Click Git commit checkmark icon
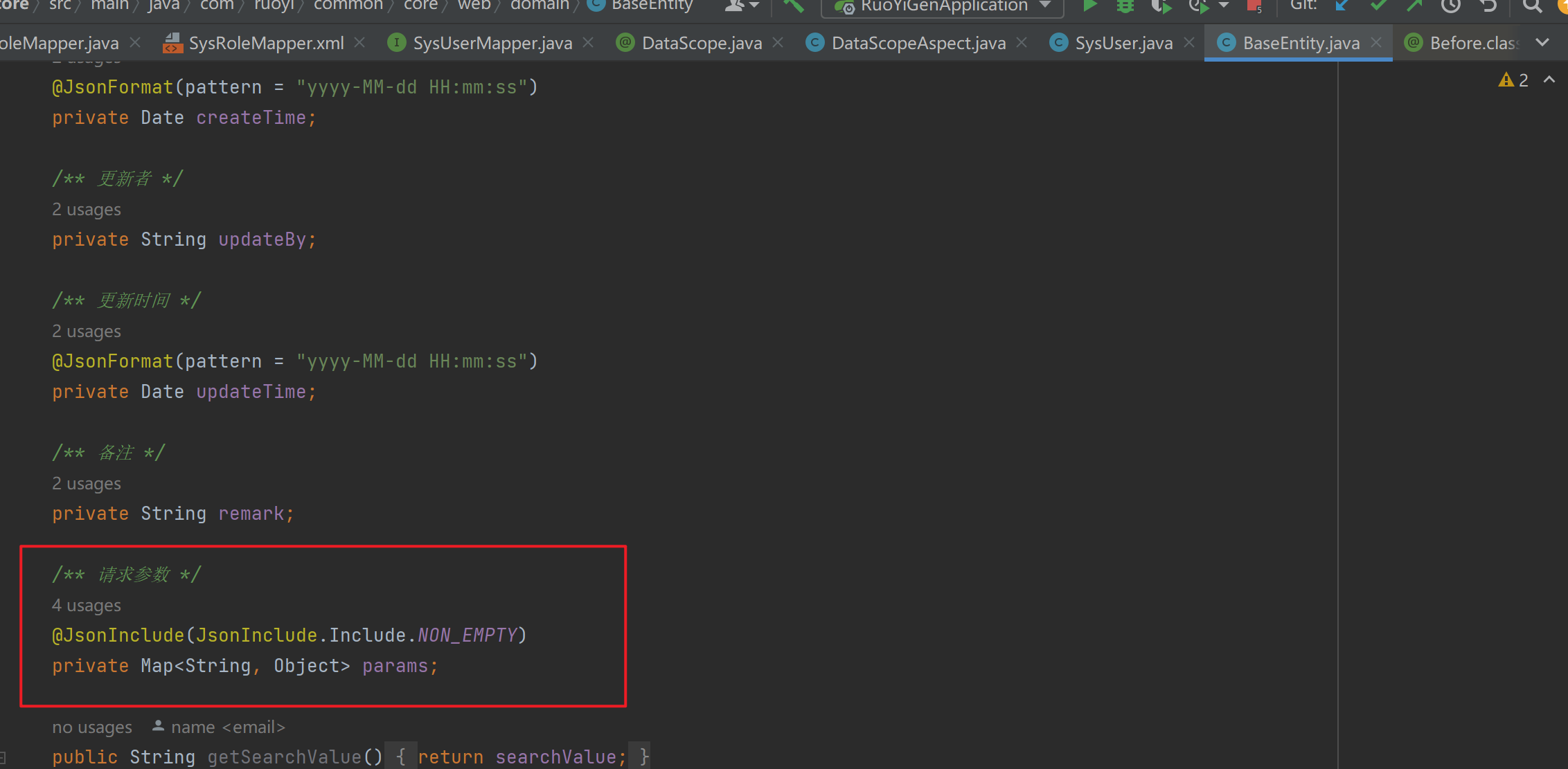The height and width of the screenshot is (769, 1568). [x=1378, y=6]
